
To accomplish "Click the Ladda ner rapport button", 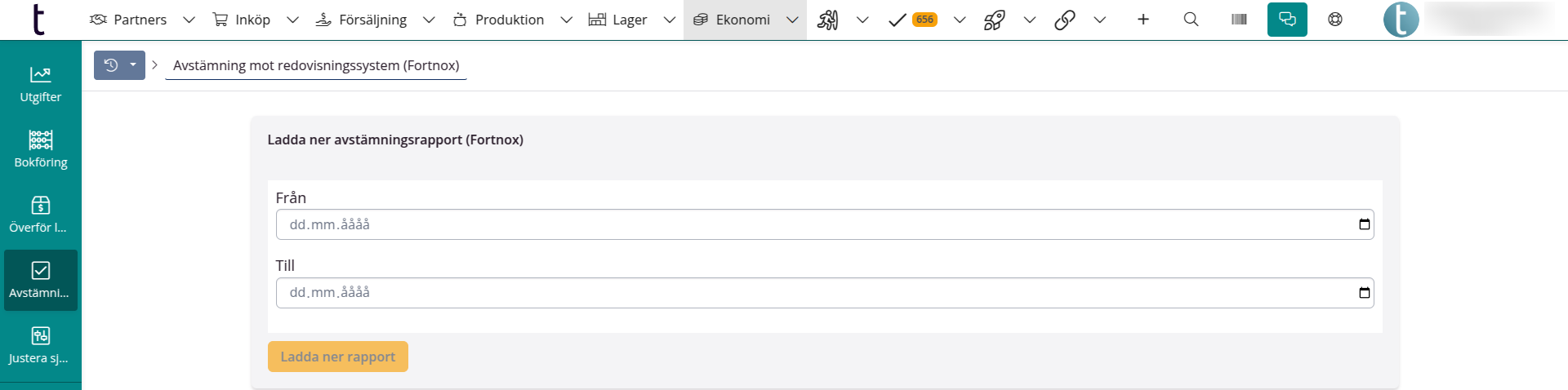I will pyautogui.click(x=337, y=357).
